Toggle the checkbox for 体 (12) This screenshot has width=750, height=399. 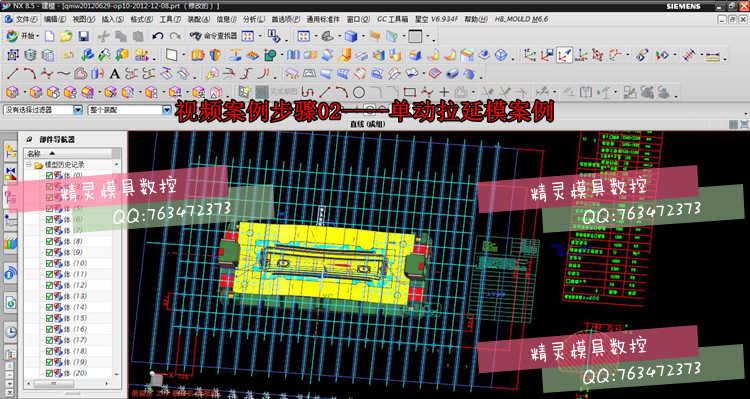(x=49, y=285)
